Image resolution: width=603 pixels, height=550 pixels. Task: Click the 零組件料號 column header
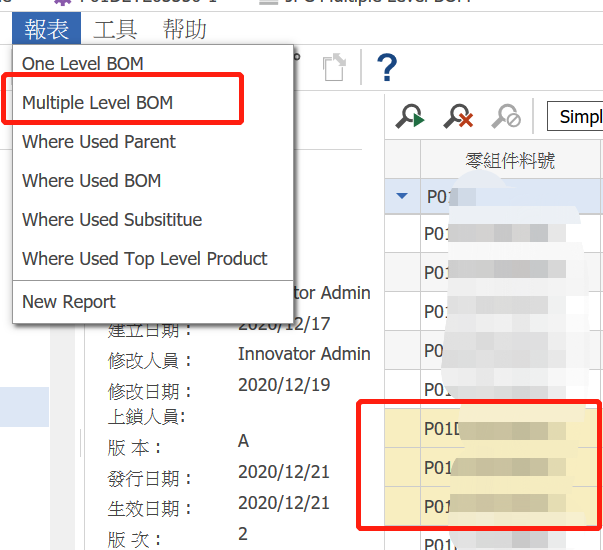[510, 160]
